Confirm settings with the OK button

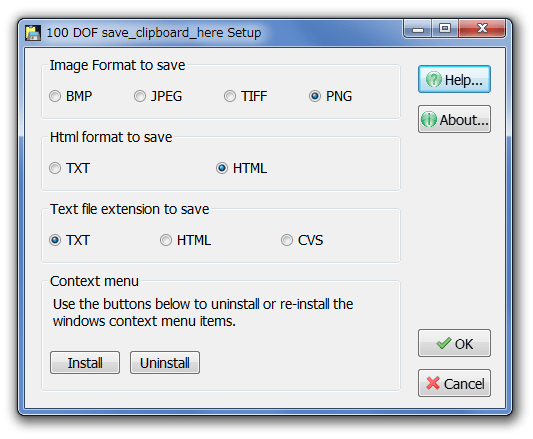(454, 343)
